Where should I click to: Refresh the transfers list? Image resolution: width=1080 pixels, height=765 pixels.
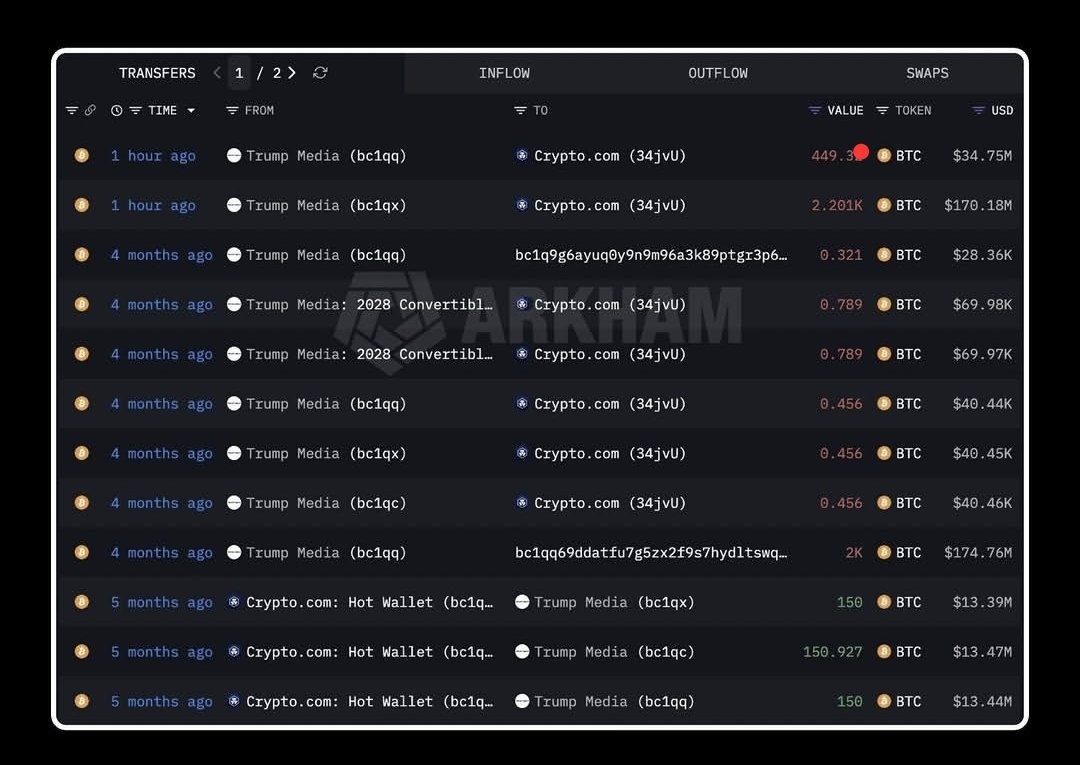[x=320, y=72]
